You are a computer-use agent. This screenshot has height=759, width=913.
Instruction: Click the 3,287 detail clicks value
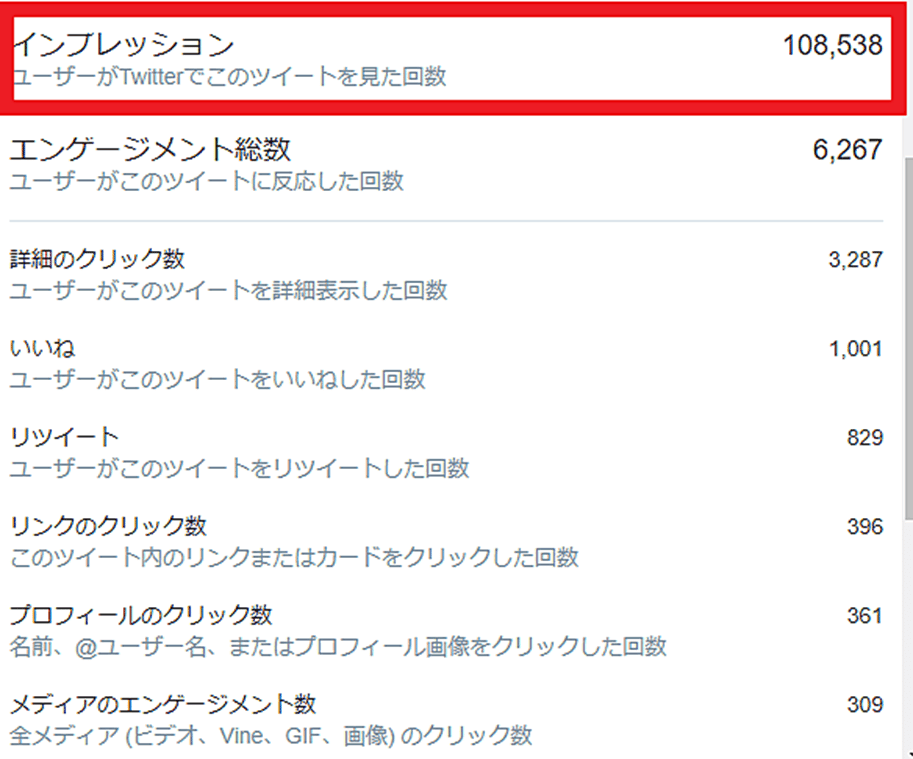click(x=855, y=260)
